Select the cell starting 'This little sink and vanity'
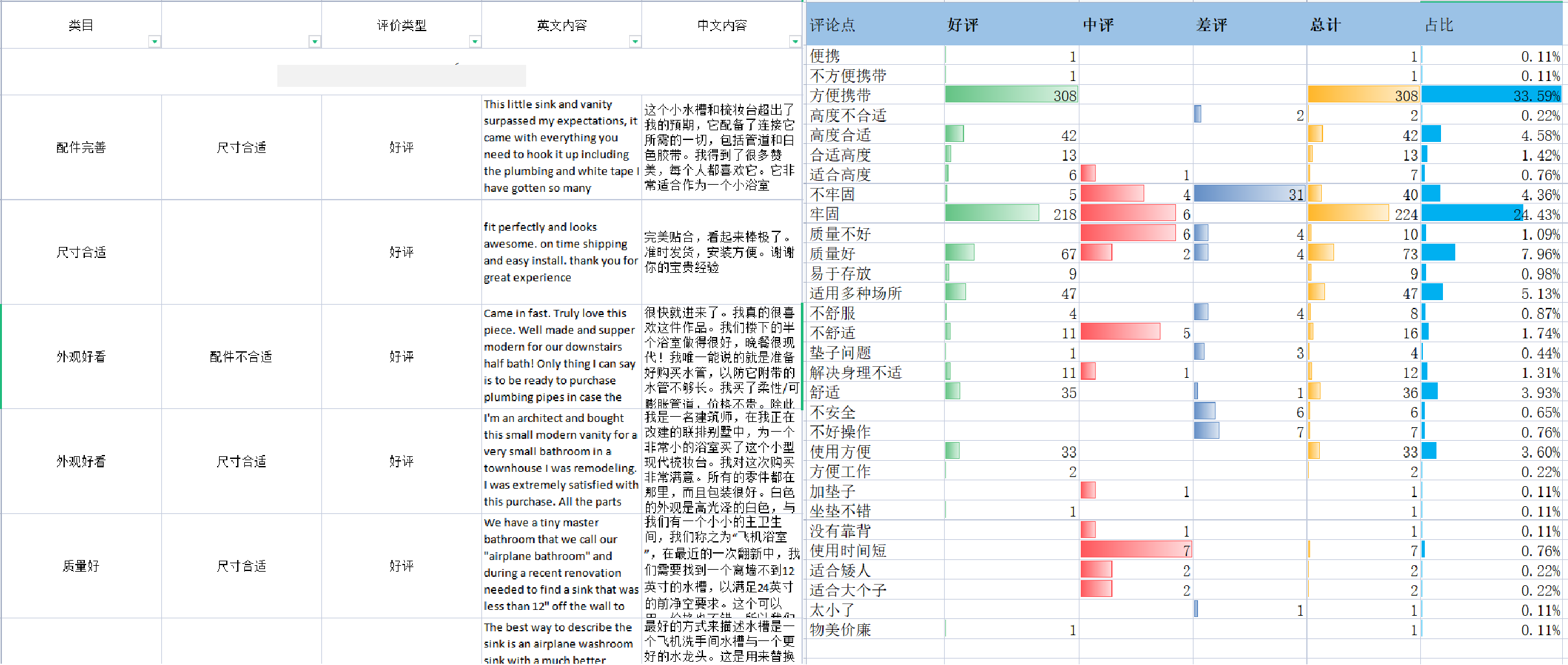 [x=562, y=147]
